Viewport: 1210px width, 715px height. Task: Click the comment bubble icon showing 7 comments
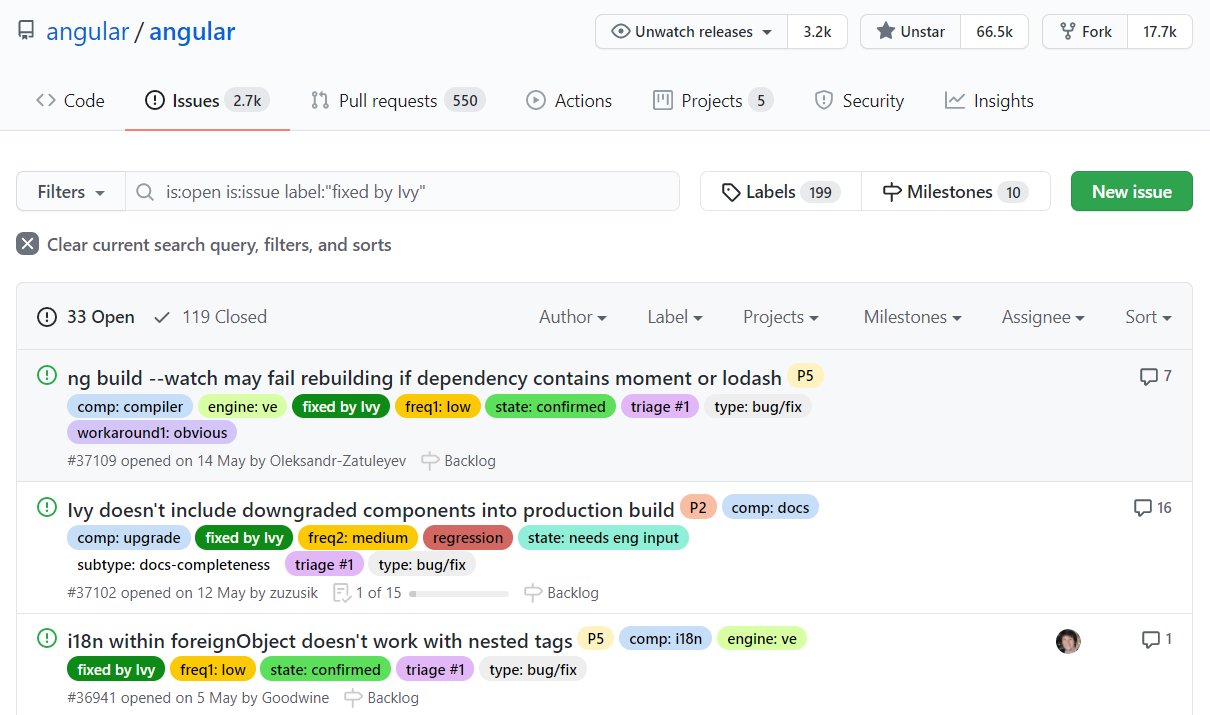(x=1149, y=377)
